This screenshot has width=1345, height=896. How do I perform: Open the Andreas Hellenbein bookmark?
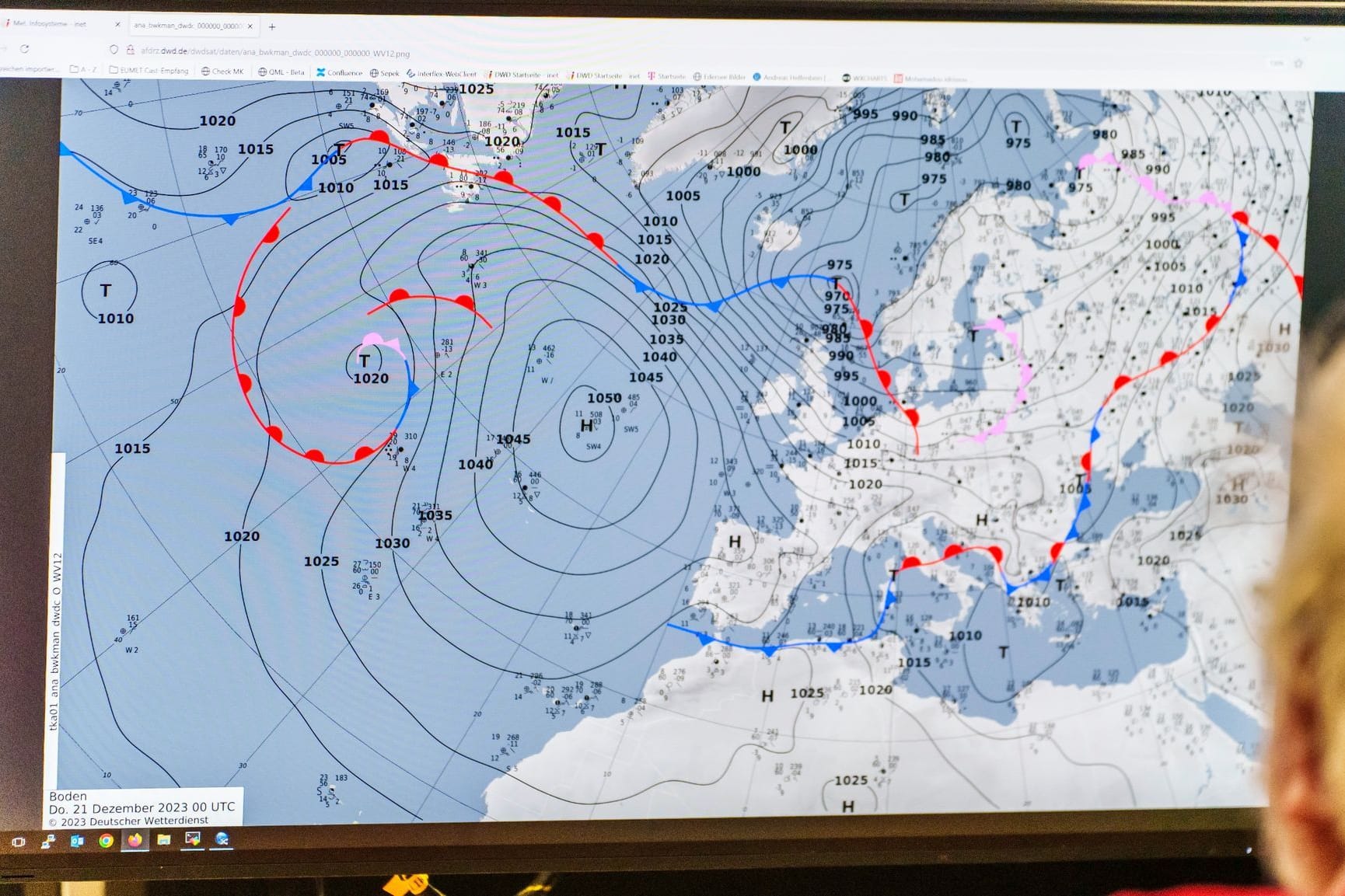click(790, 78)
